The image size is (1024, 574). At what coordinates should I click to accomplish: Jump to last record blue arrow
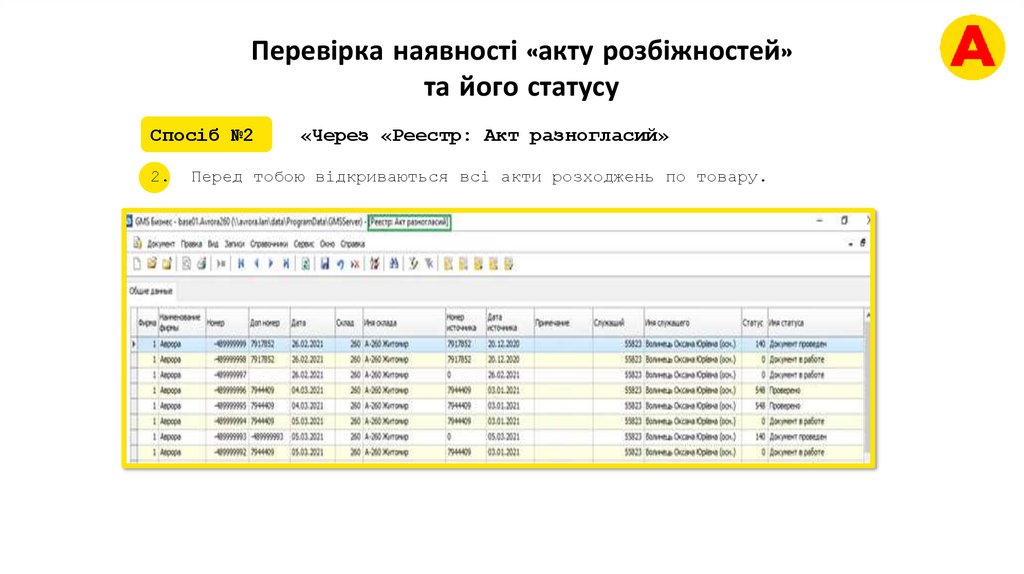(285, 264)
